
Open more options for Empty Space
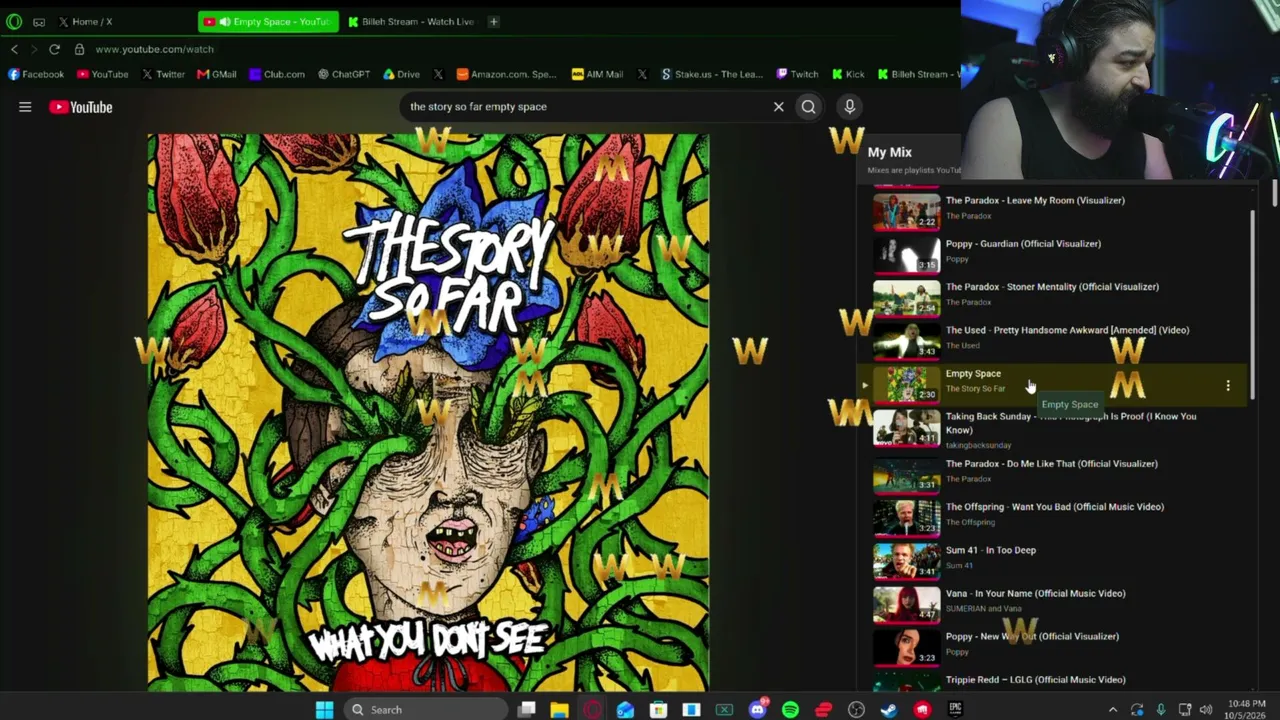tap(1228, 385)
